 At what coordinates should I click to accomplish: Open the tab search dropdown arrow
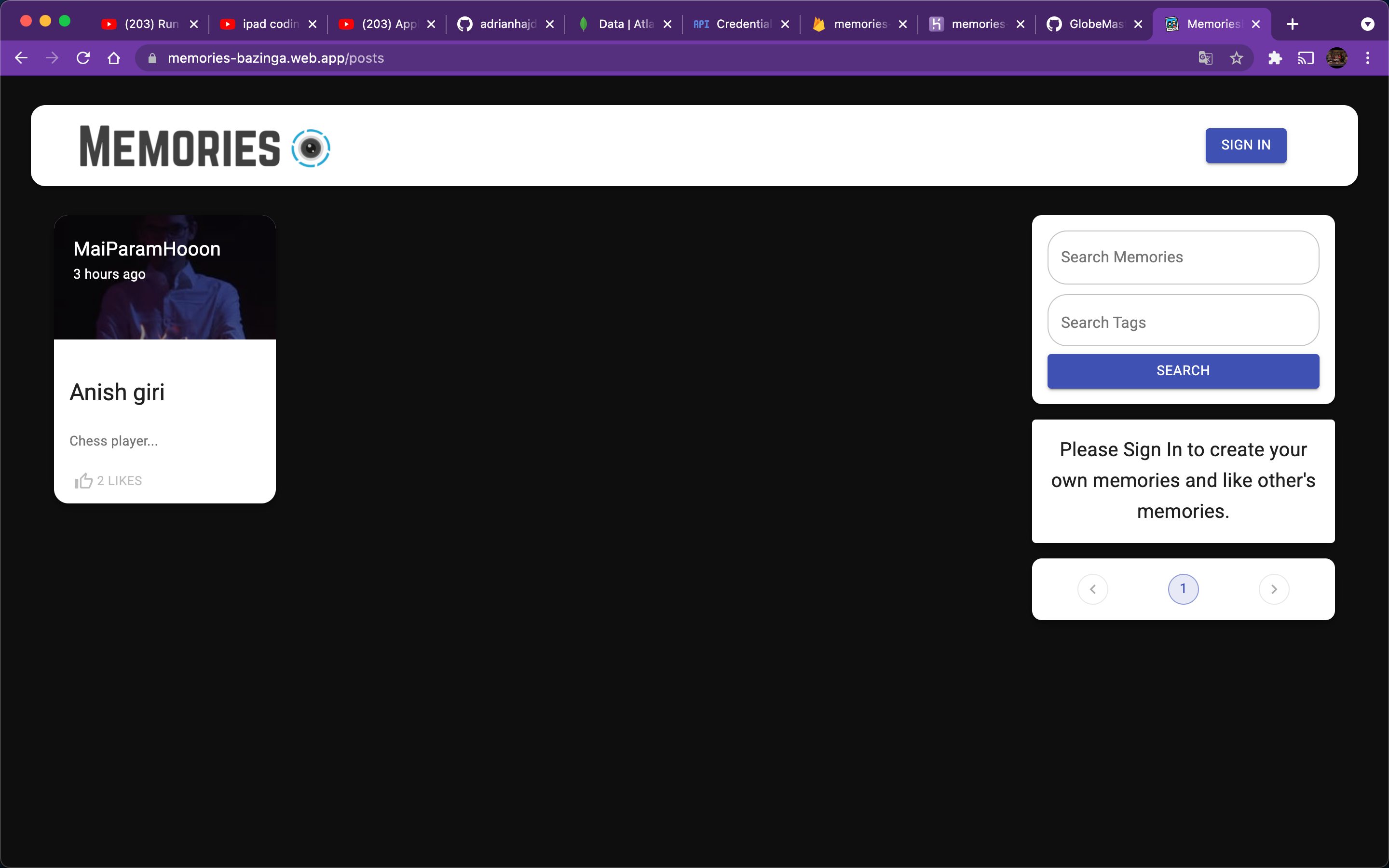point(1368,24)
